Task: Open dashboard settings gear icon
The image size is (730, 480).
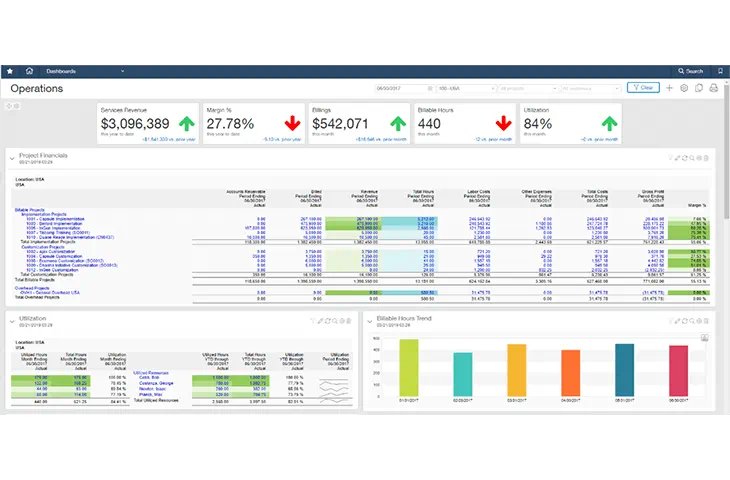Action: (684, 88)
